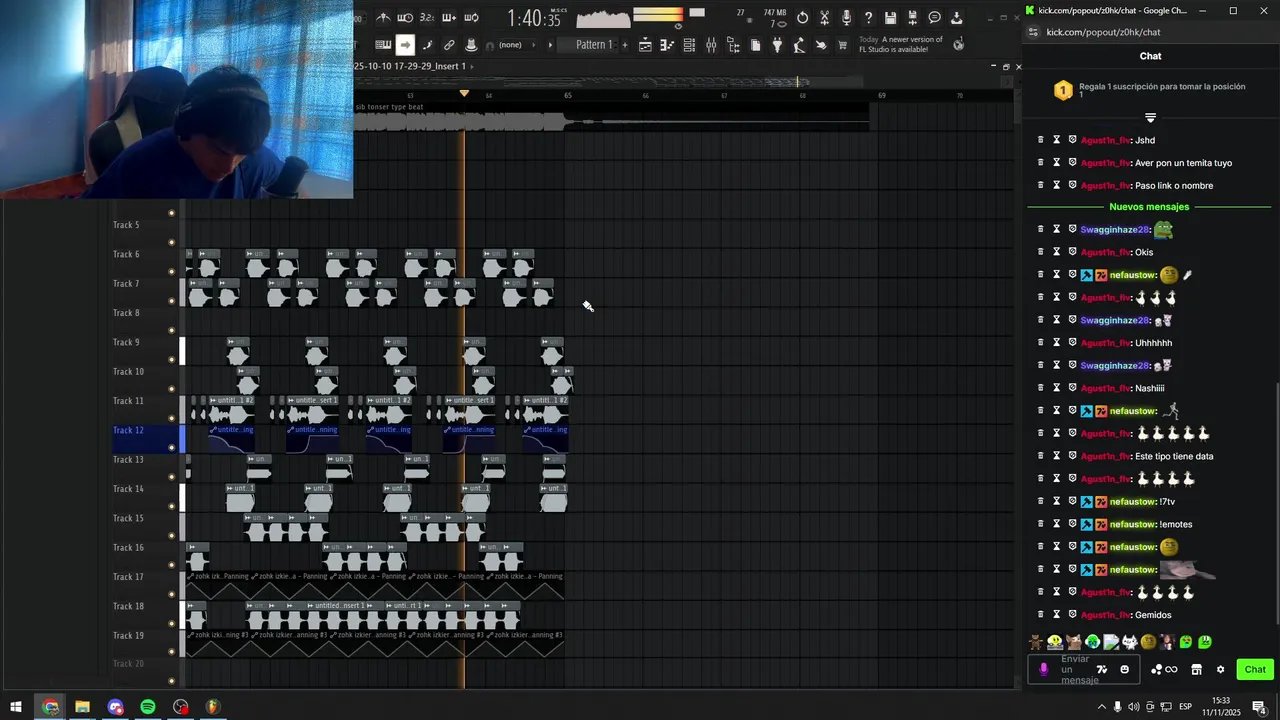1280x720 pixels.
Task: Open the Piano roll icon
Action: point(667,45)
